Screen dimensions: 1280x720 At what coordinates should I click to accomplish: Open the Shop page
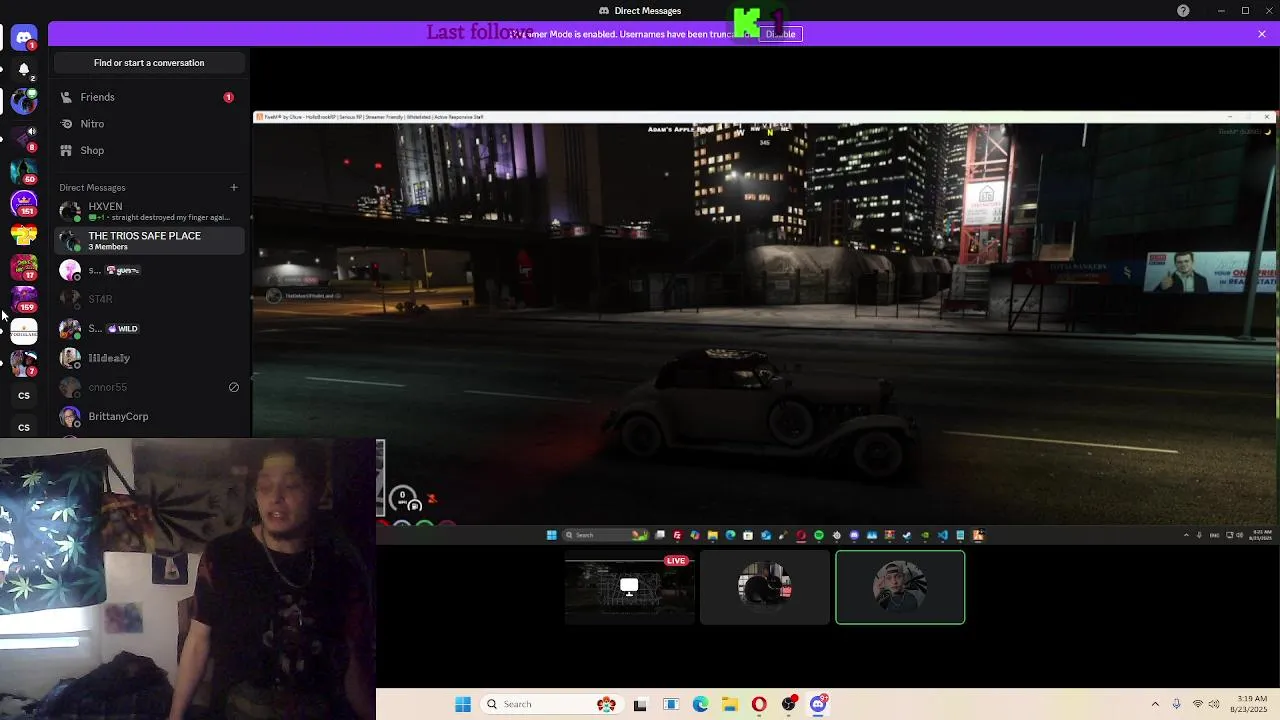(x=149, y=150)
